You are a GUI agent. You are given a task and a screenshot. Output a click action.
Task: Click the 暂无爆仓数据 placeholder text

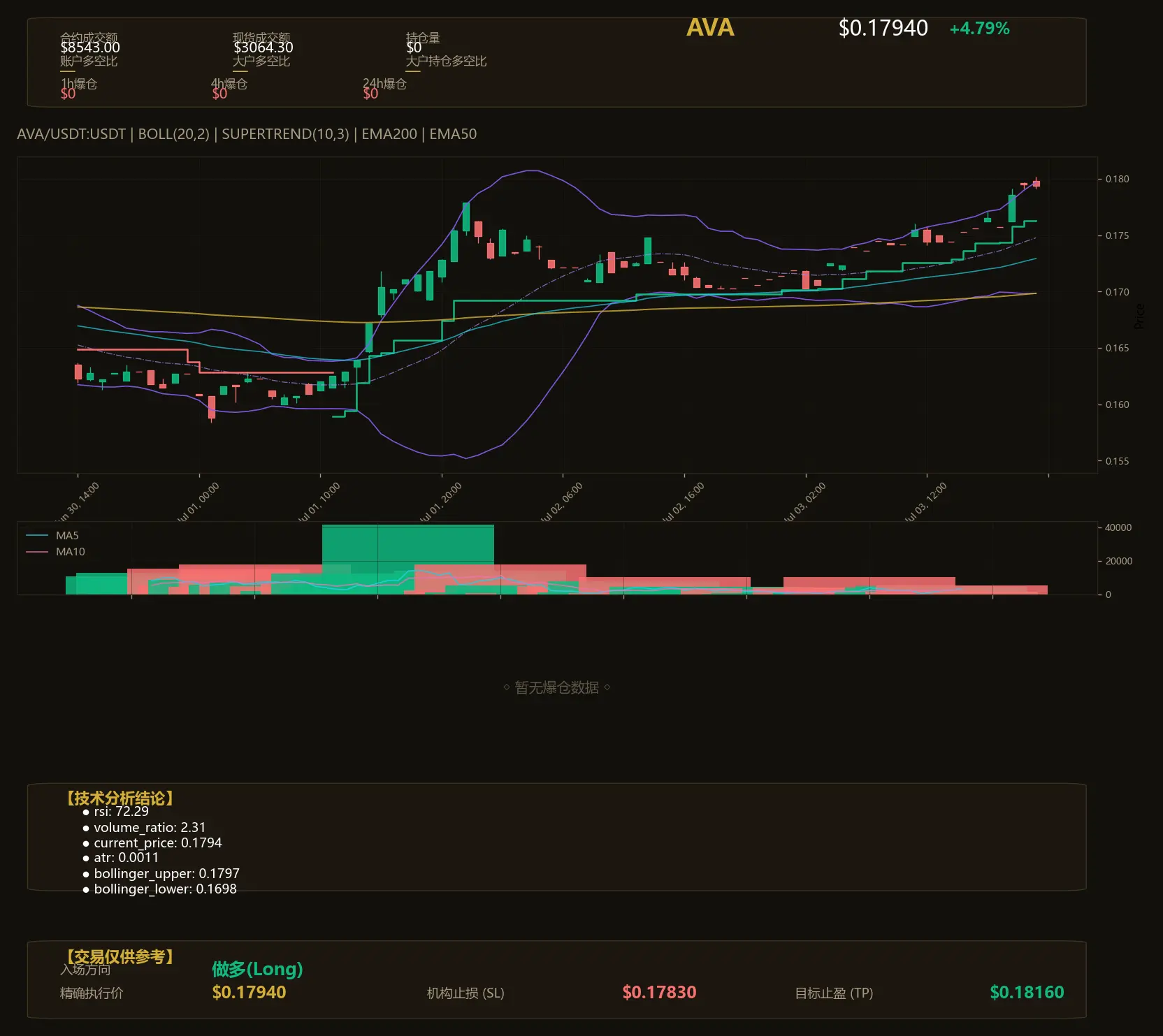tap(557, 687)
